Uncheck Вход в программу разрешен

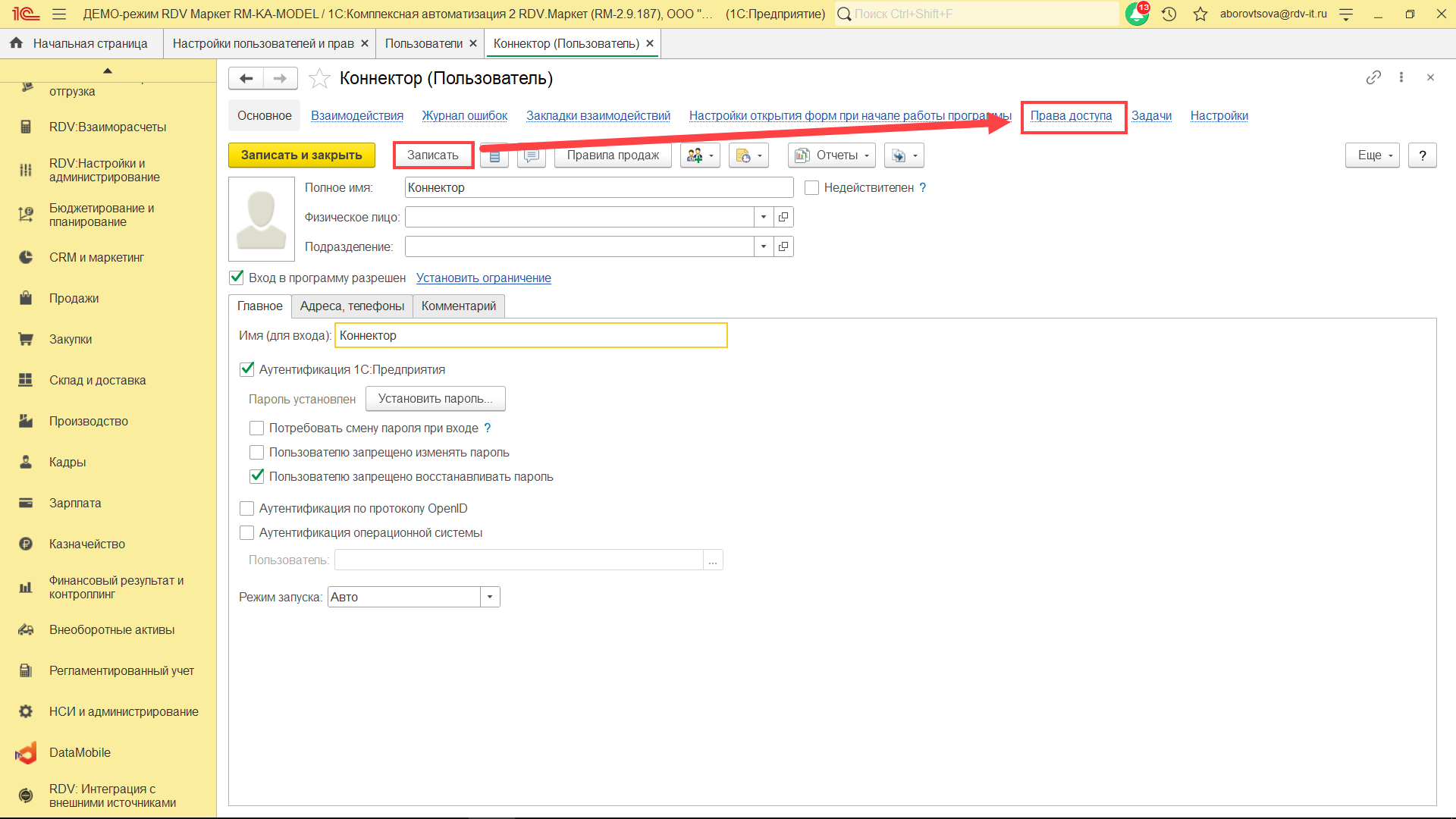[x=237, y=278]
